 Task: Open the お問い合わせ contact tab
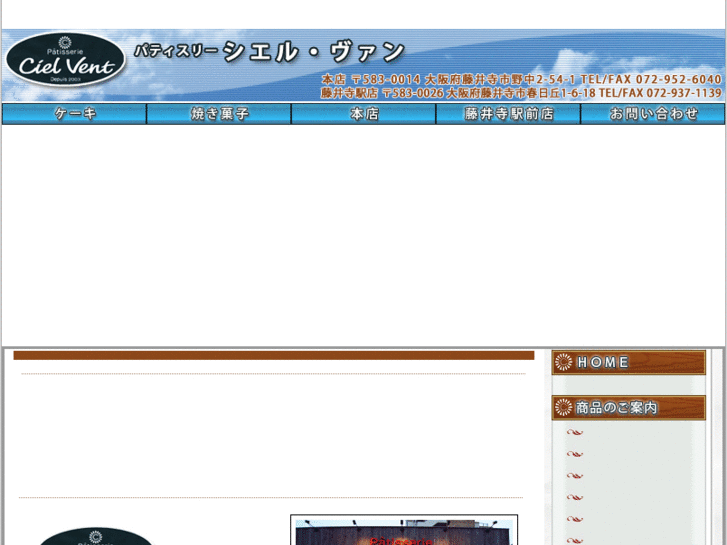coord(653,114)
